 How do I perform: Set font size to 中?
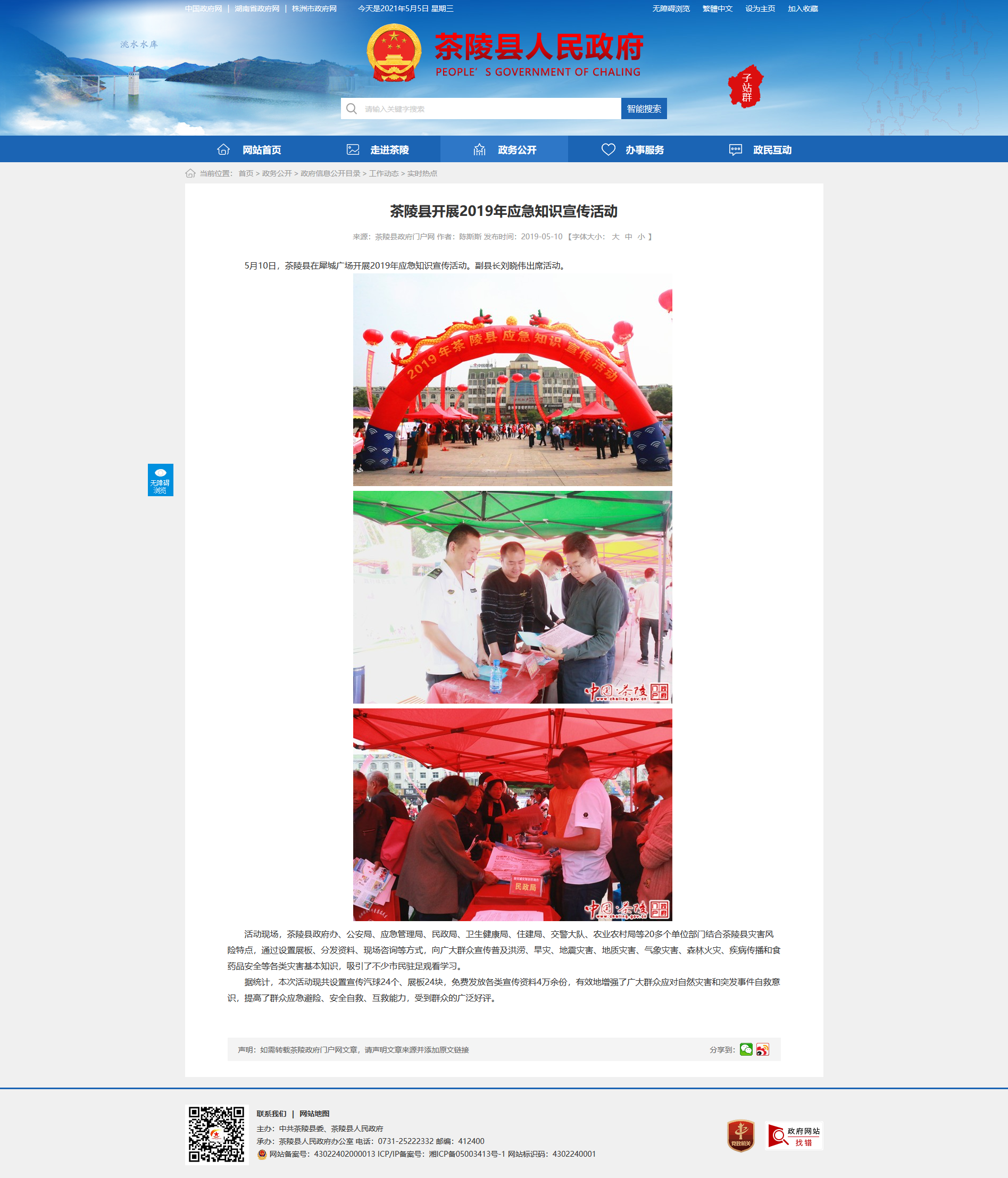pyautogui.click(x=628, y=237)
